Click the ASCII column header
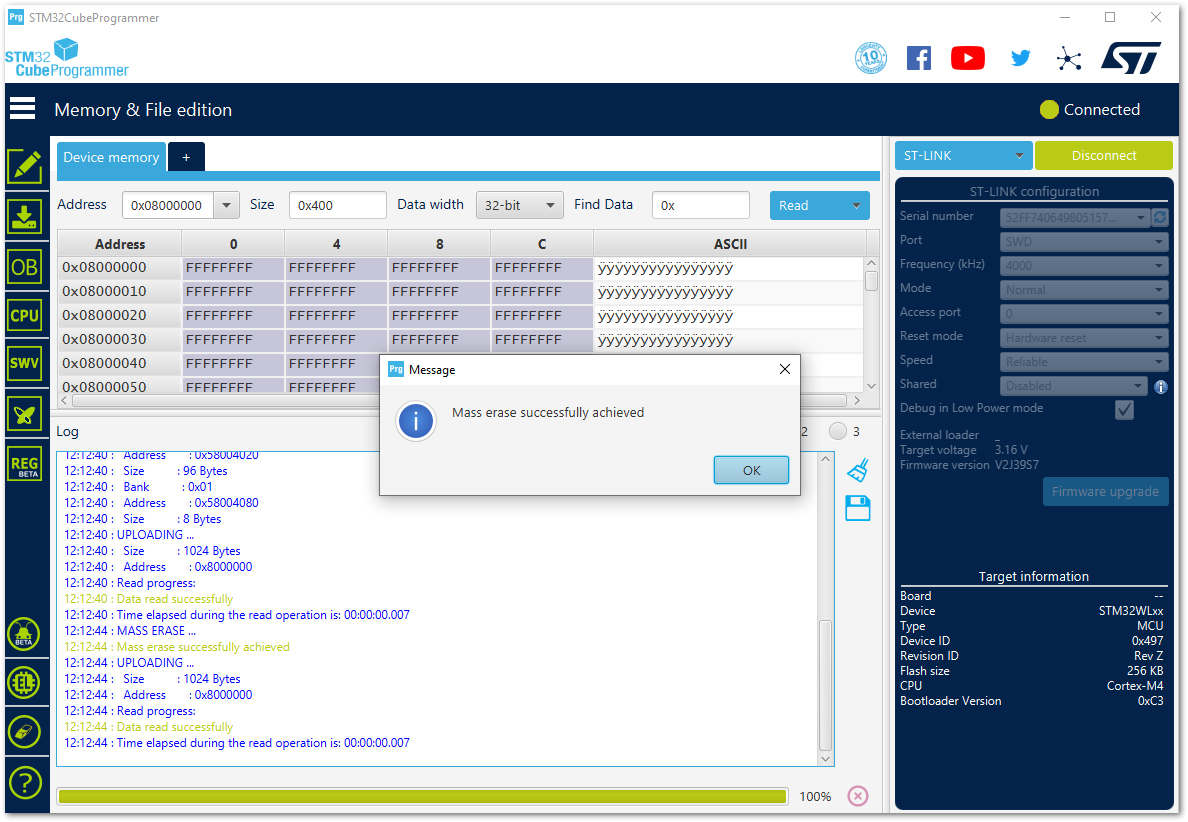Viewport: 1188px width, 822px height. [x=730, y=244]
